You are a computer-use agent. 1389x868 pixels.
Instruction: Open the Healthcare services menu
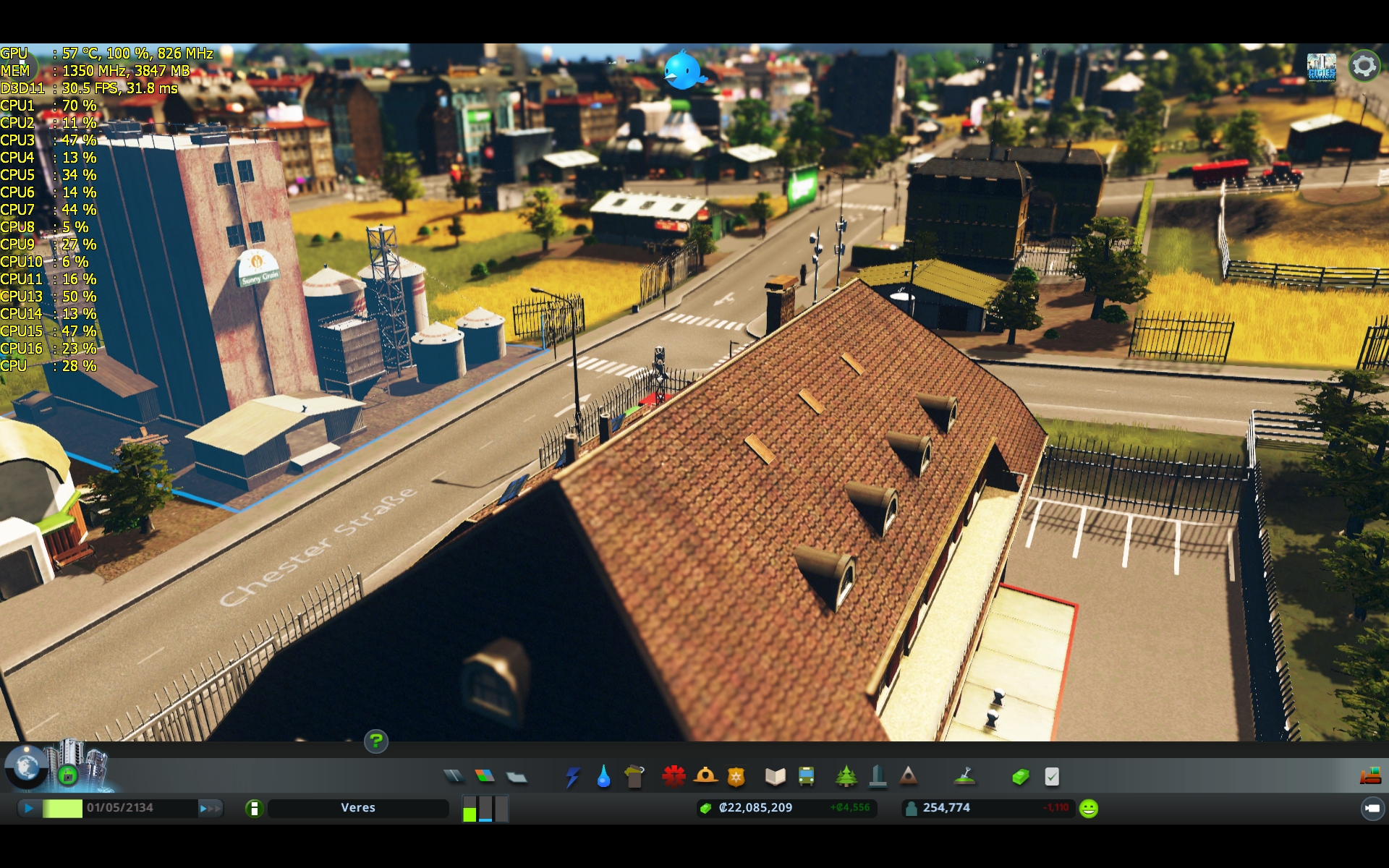674,777
